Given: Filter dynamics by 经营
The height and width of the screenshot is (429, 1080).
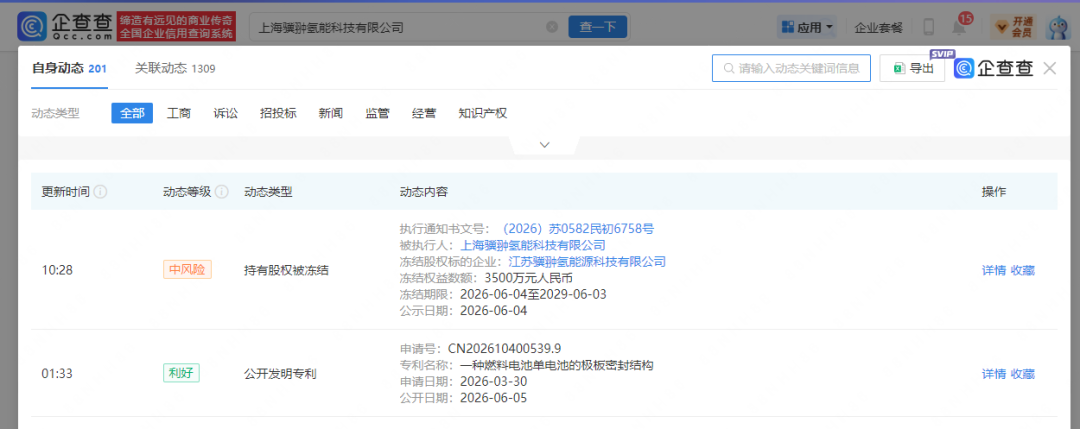Looking at the screenshot, I should (x=424, y=114).
